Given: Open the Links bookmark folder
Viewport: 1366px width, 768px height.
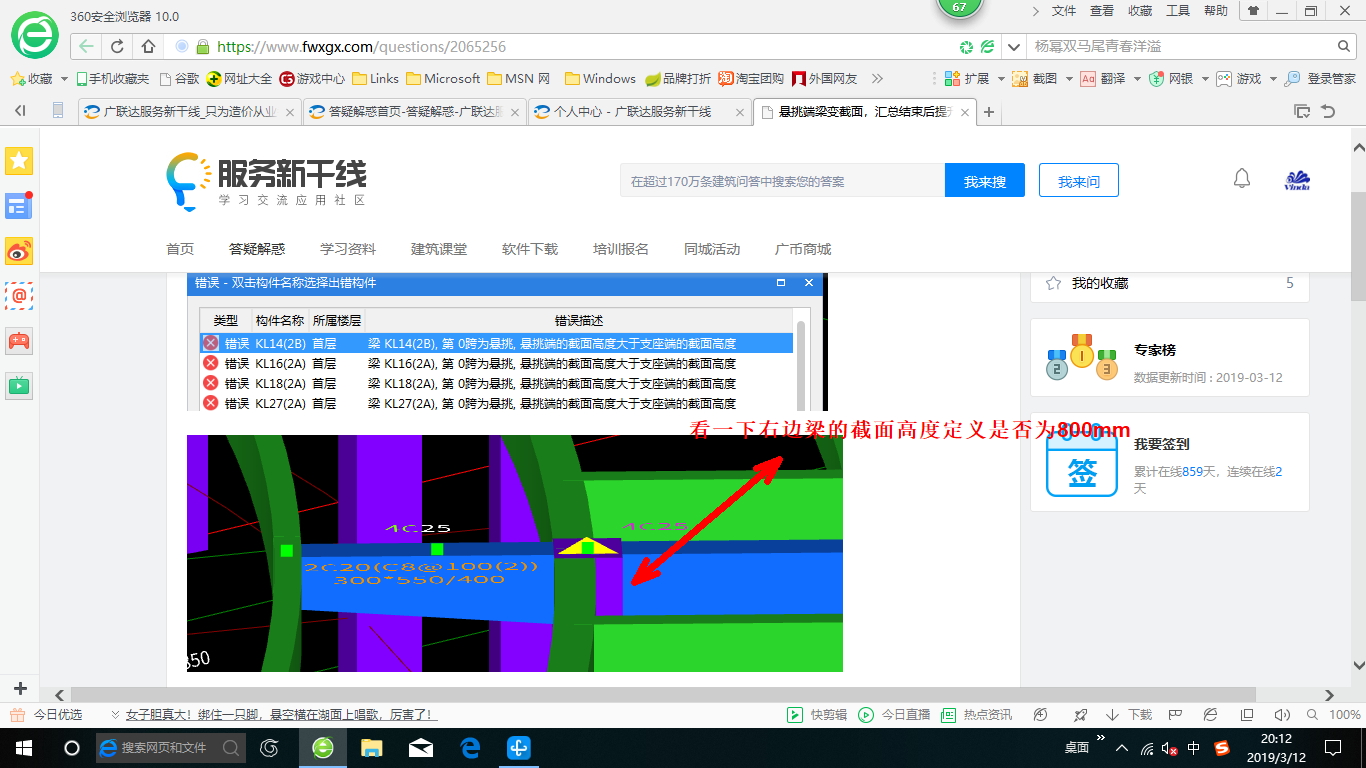Looking at the screenshot, I should [x=375, y=78].
